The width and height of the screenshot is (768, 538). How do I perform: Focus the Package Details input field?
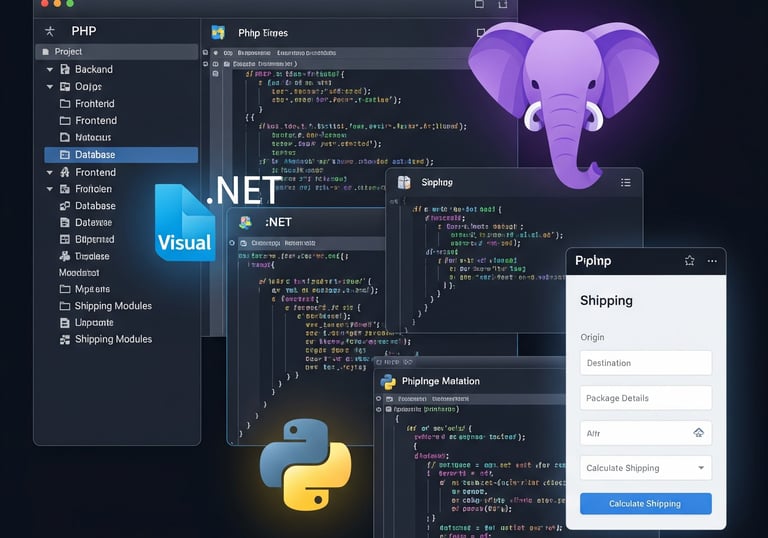click(x=646, y=398)
